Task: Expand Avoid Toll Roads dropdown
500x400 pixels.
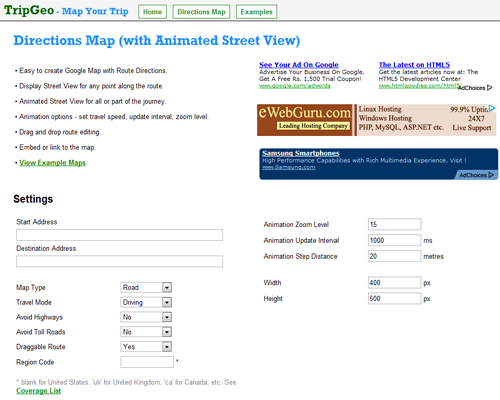Action: (146, 332)
